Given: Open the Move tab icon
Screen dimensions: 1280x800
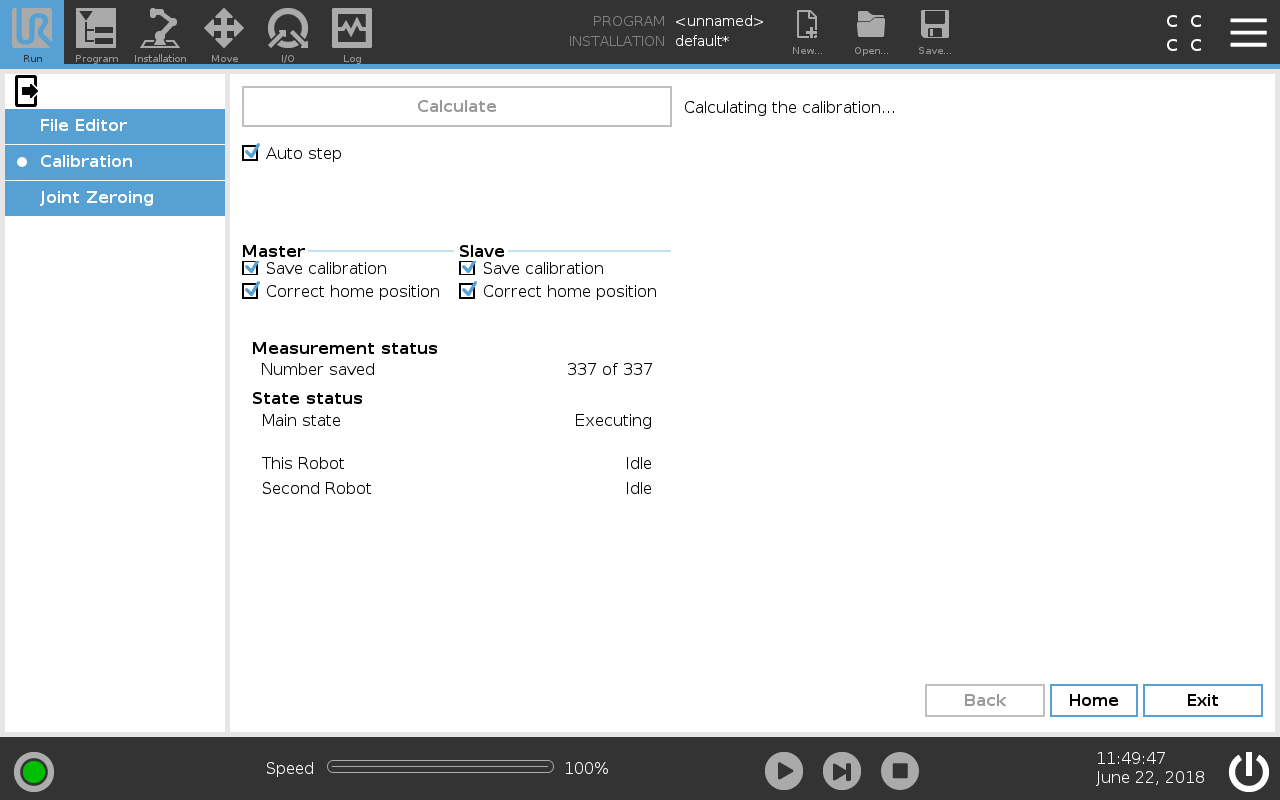Looking at the screenshot, I should tap(224, 30).
